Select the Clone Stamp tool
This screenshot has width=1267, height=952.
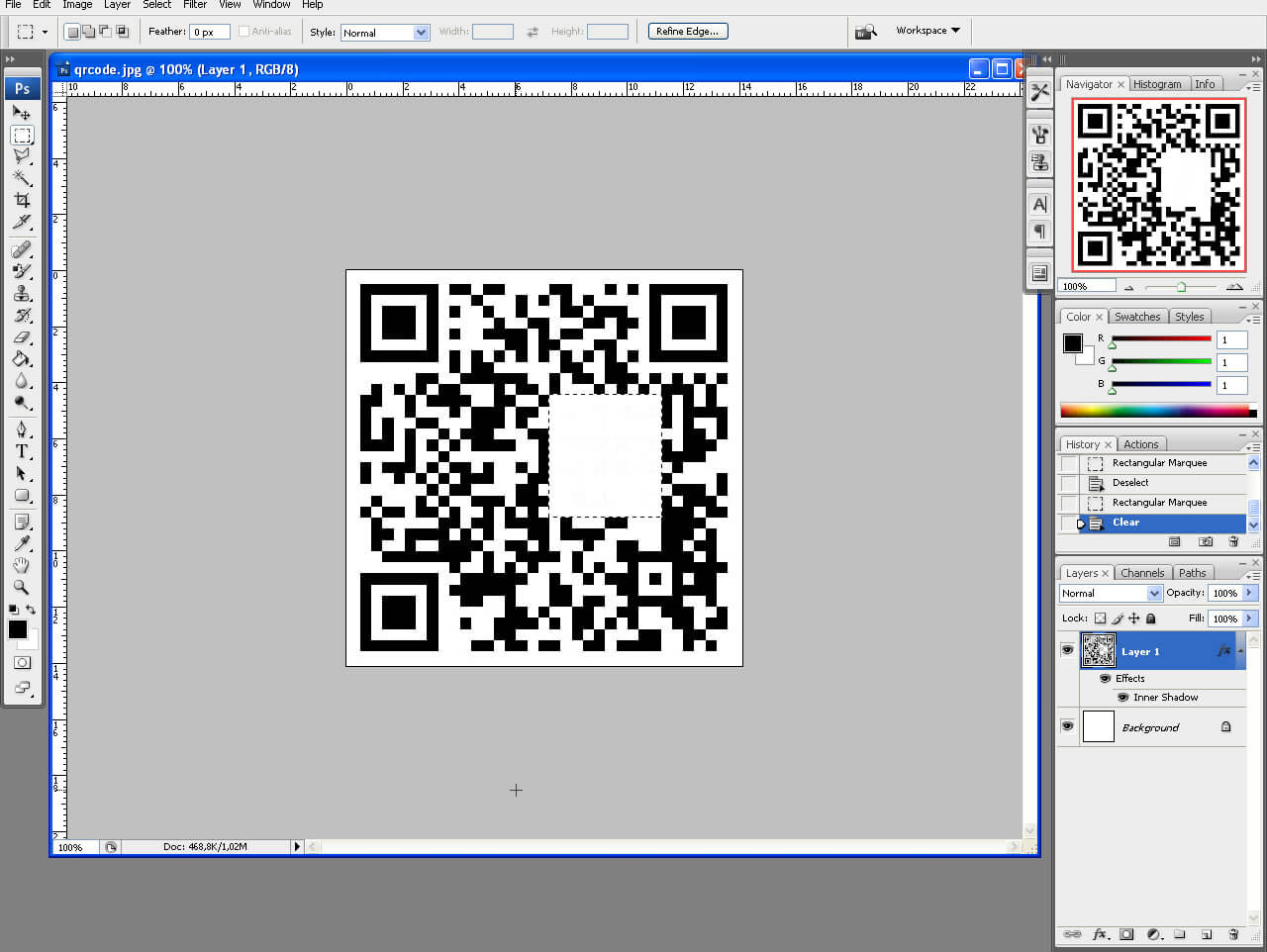[21, 294]
